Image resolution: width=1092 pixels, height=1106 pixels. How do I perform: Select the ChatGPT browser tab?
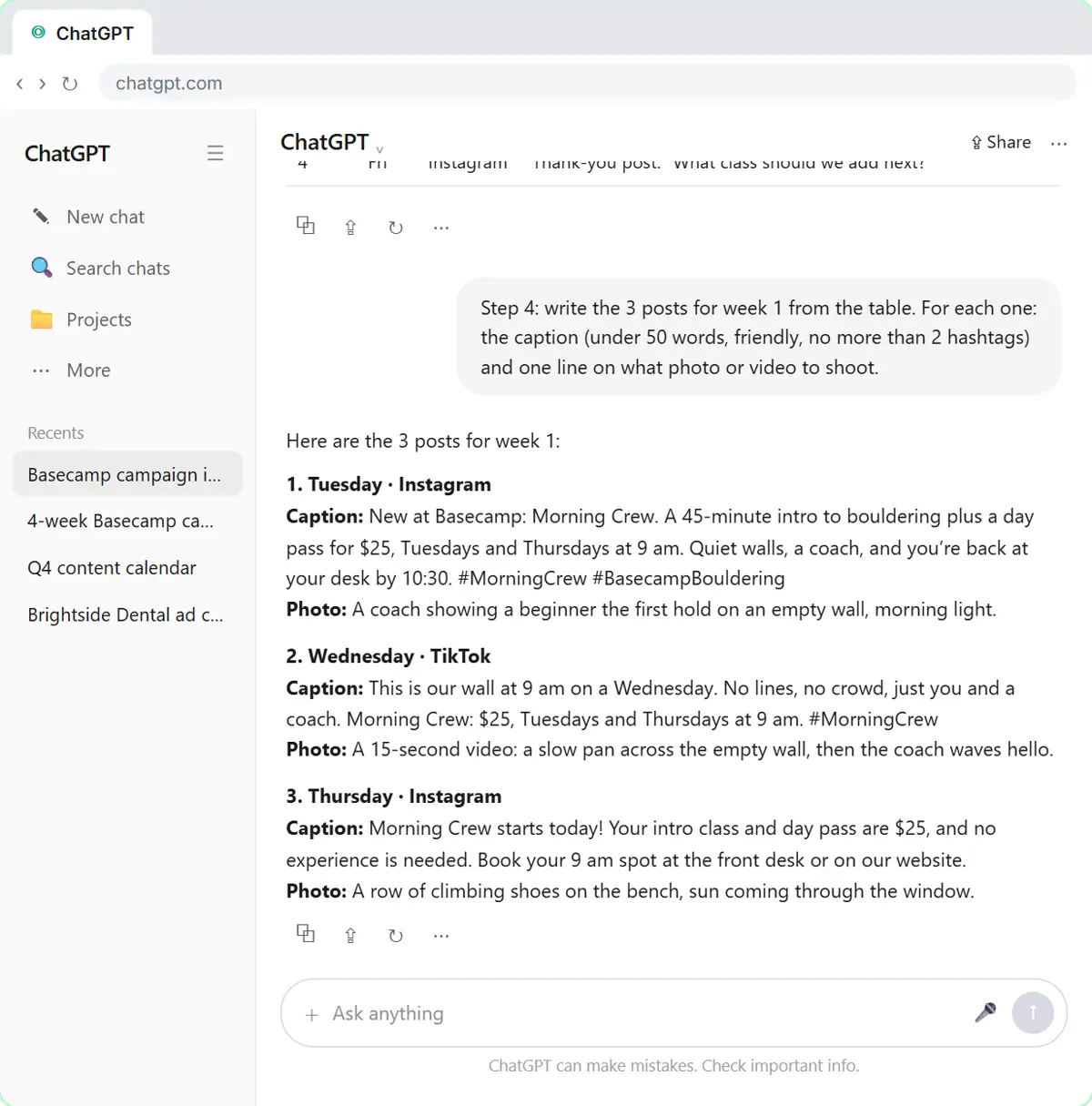pos(82,34)
